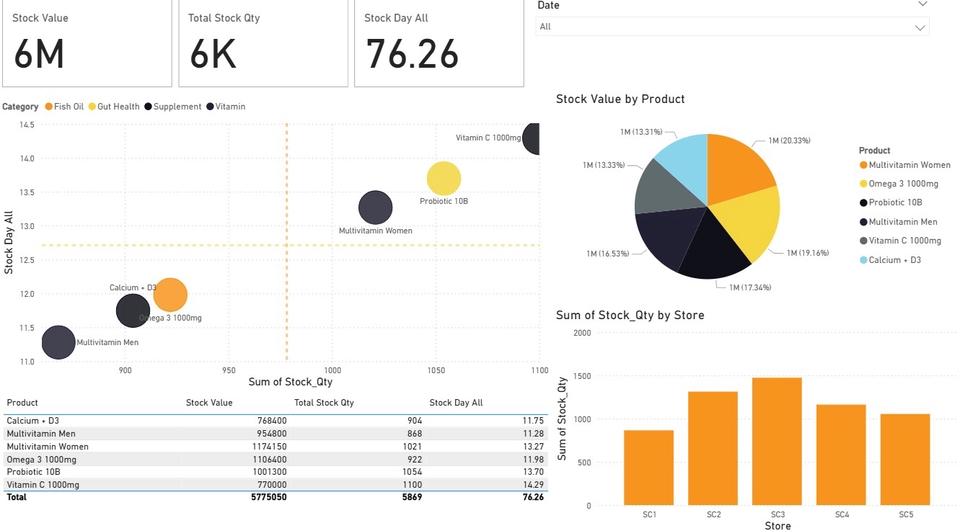Click the Vitamin C 1000mg legend marker
This screenshot has height=531, width=960.
tap(864, 241)
